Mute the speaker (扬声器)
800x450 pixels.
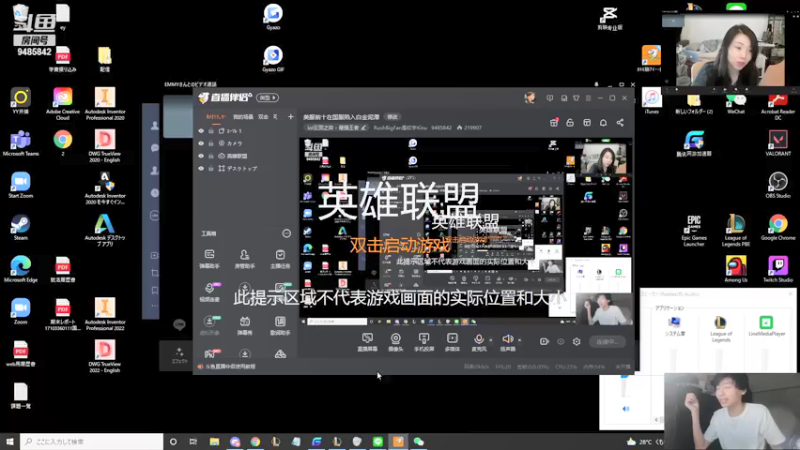[x=507, y=342]
